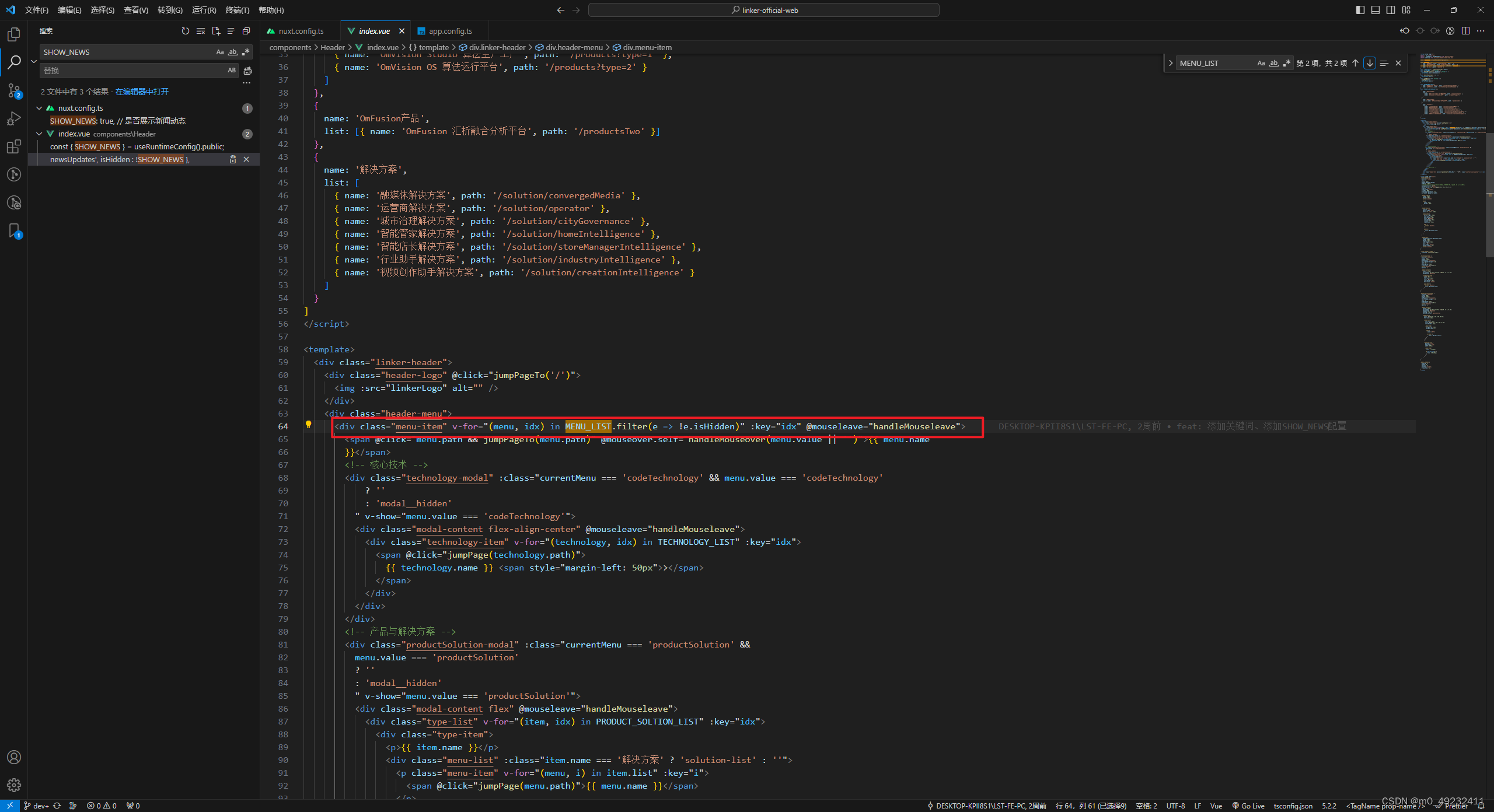Click the Replace All icon
Screen dimensions: 1494x812
[247, 71]
